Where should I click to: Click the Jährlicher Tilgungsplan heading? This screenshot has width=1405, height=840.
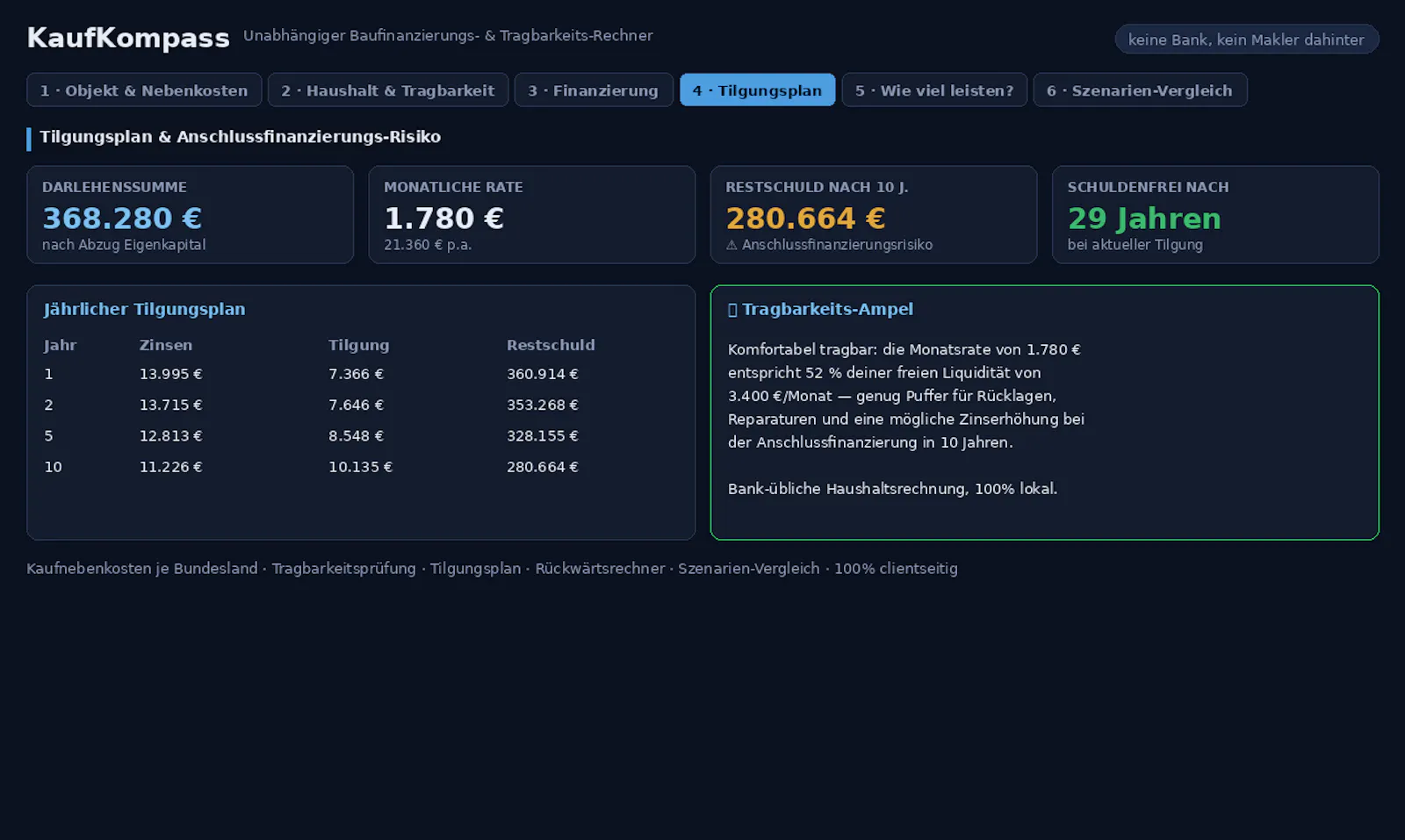tap(145, 309)
